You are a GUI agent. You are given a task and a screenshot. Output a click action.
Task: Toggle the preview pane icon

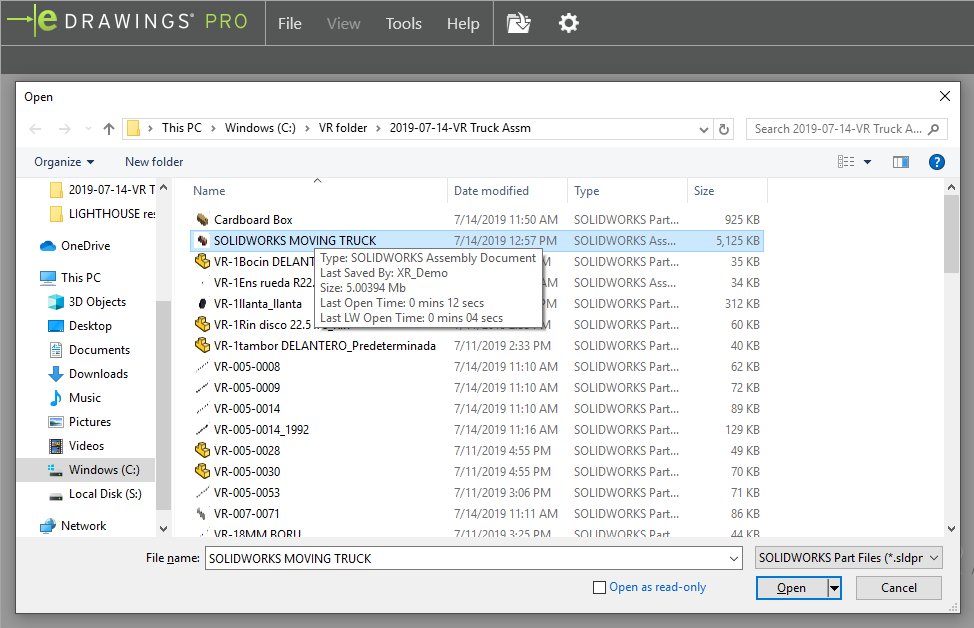[x=901, y=162]
